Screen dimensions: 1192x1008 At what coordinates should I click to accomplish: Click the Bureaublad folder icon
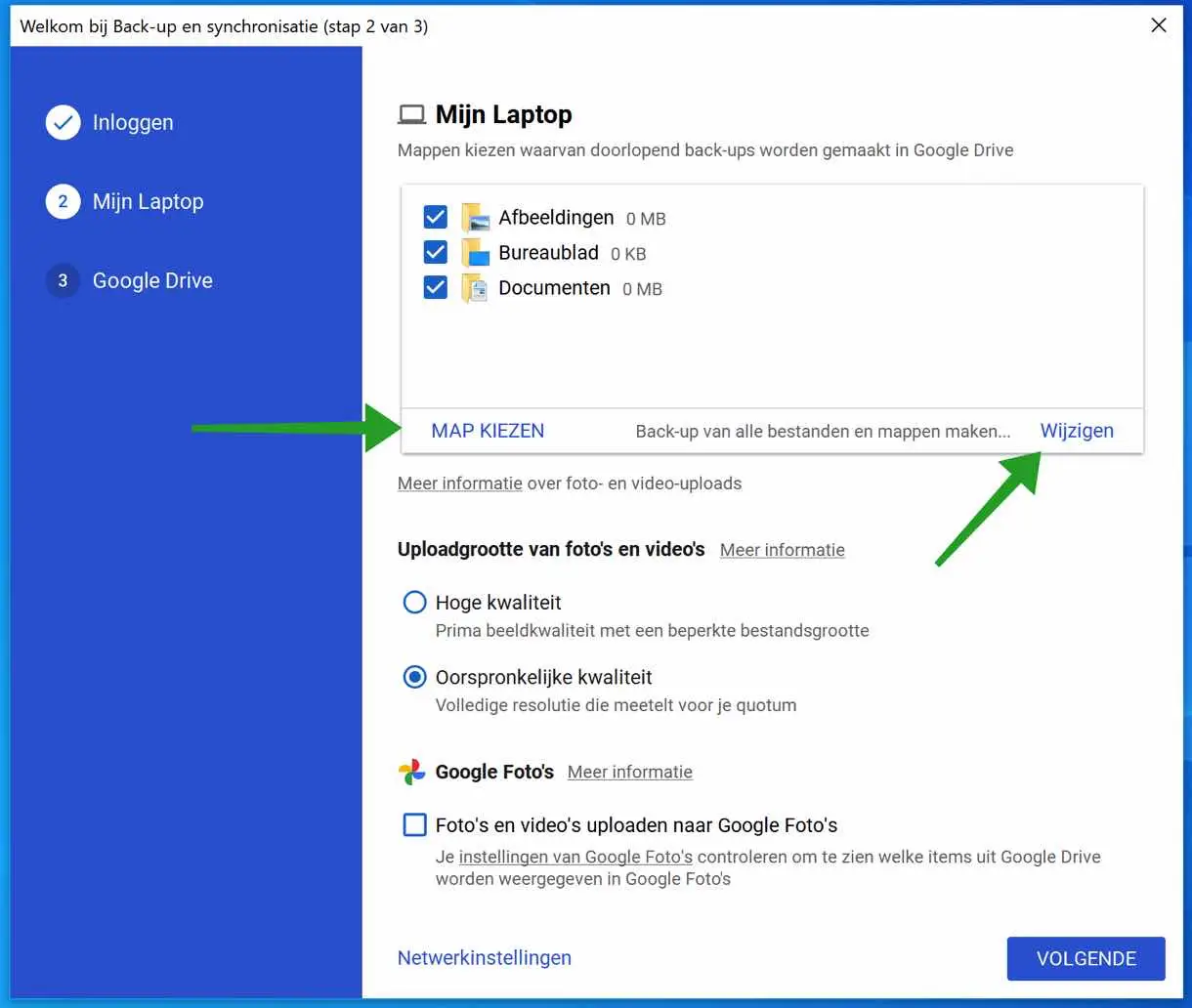tap(475, 253)
